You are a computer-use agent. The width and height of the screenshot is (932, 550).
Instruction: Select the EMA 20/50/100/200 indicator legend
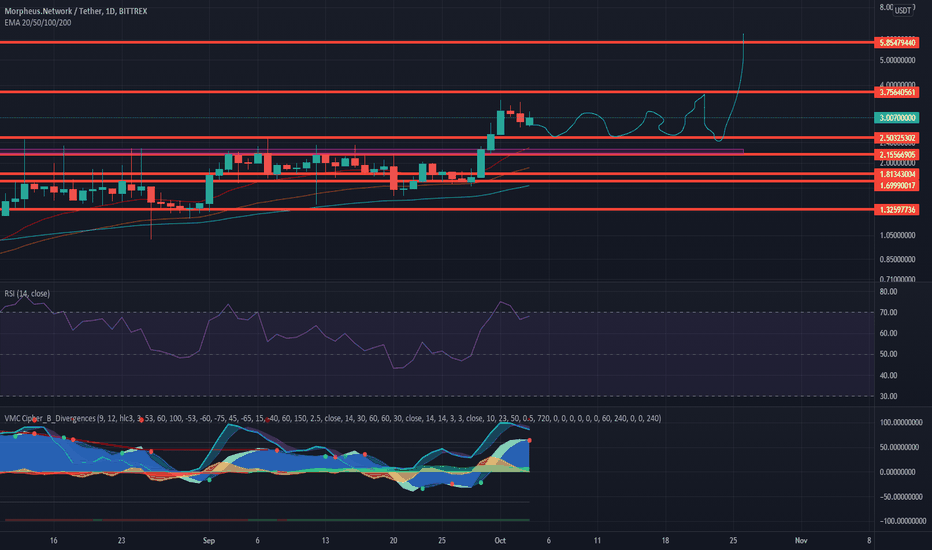(x=38, y=23)
